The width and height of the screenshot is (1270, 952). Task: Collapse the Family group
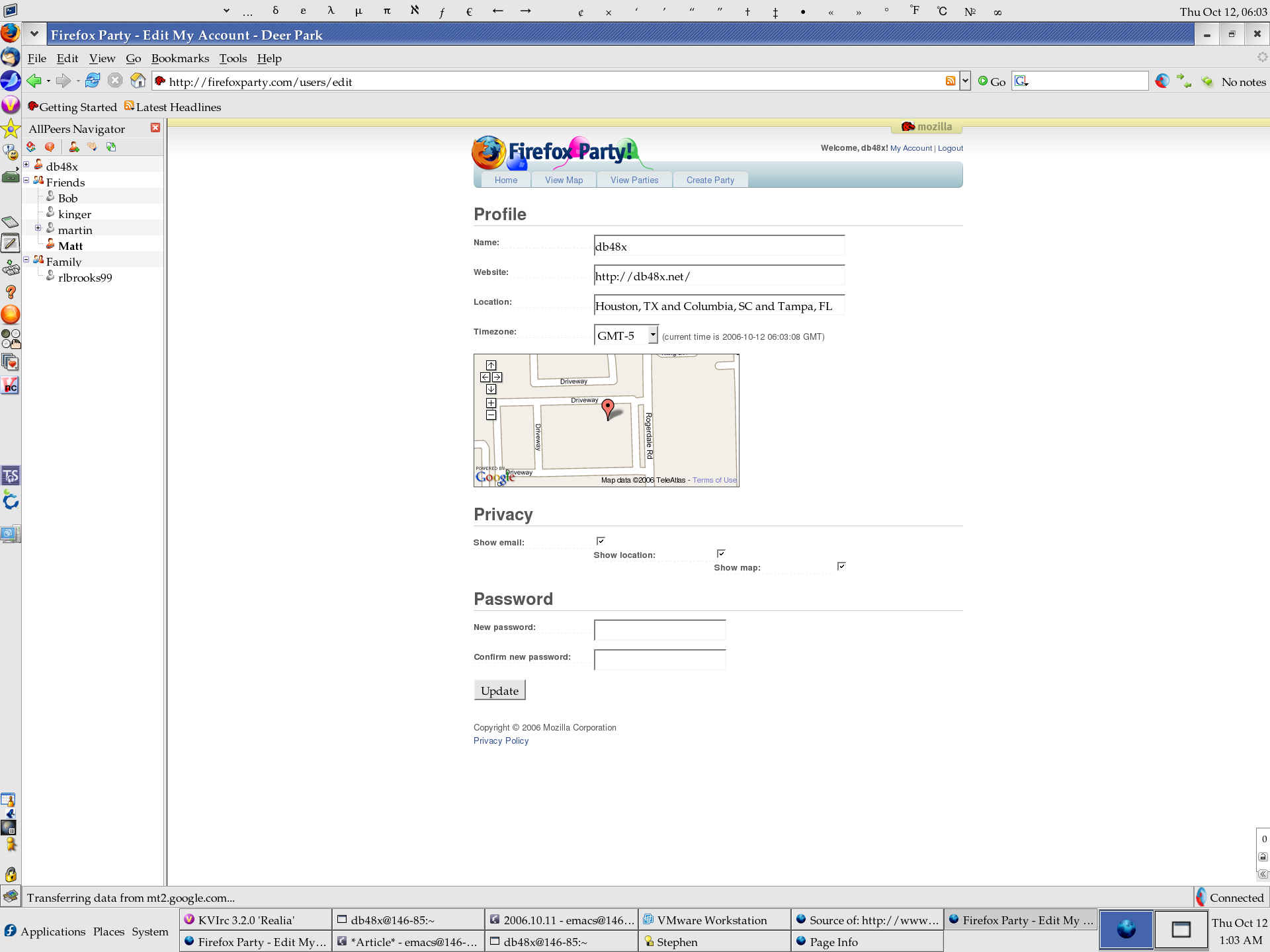coord(26,260)
